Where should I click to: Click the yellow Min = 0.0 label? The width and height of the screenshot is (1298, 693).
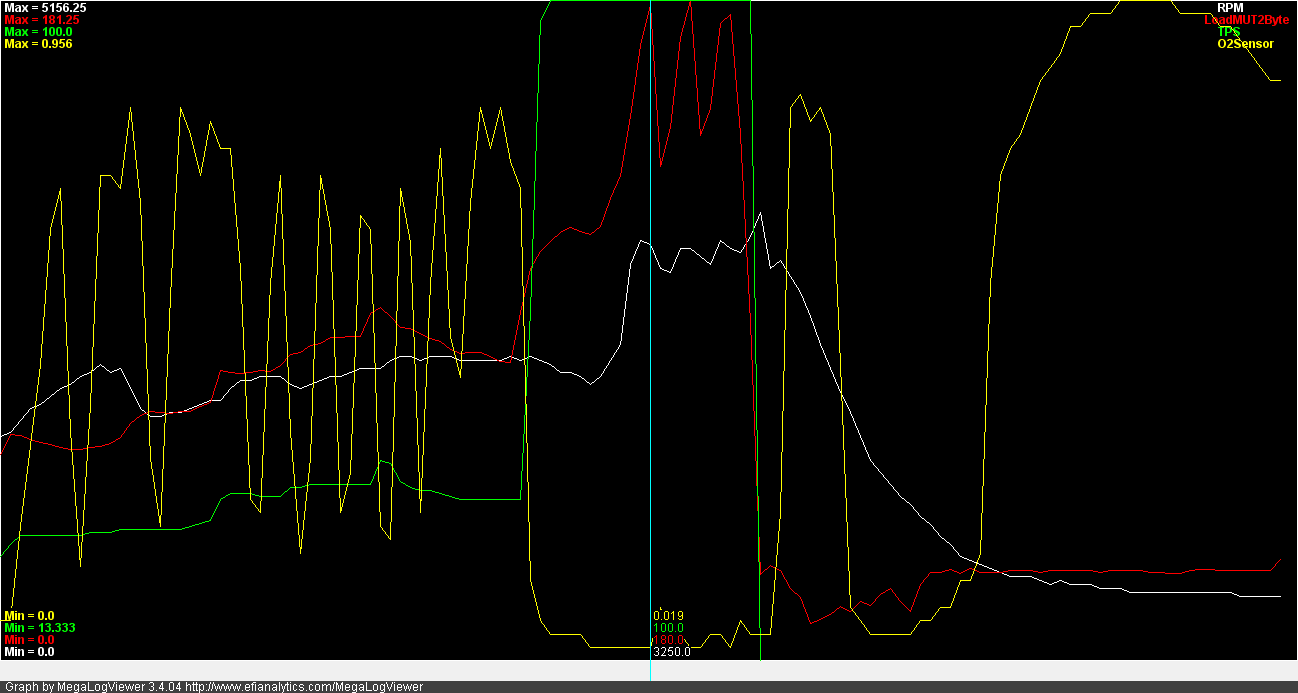click(x=29, y=616)
